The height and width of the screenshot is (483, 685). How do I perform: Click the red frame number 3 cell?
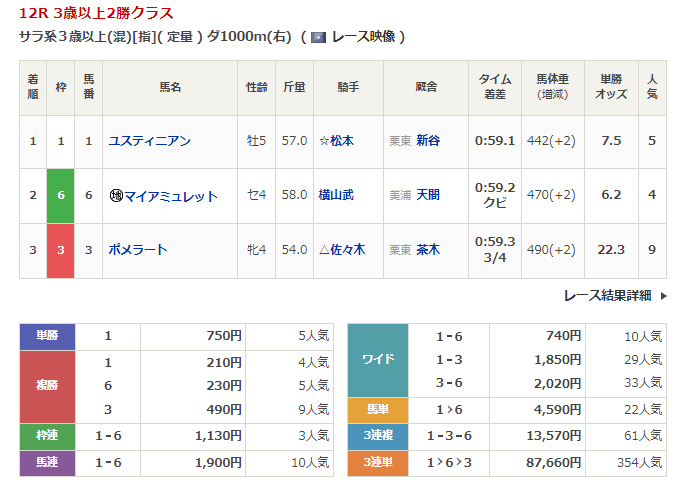pos(61,250)
